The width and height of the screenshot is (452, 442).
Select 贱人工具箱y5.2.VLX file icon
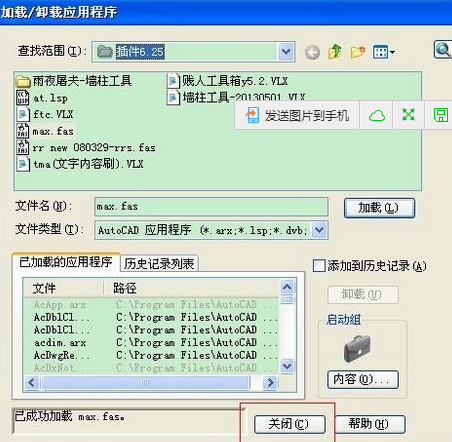(173, 81)
